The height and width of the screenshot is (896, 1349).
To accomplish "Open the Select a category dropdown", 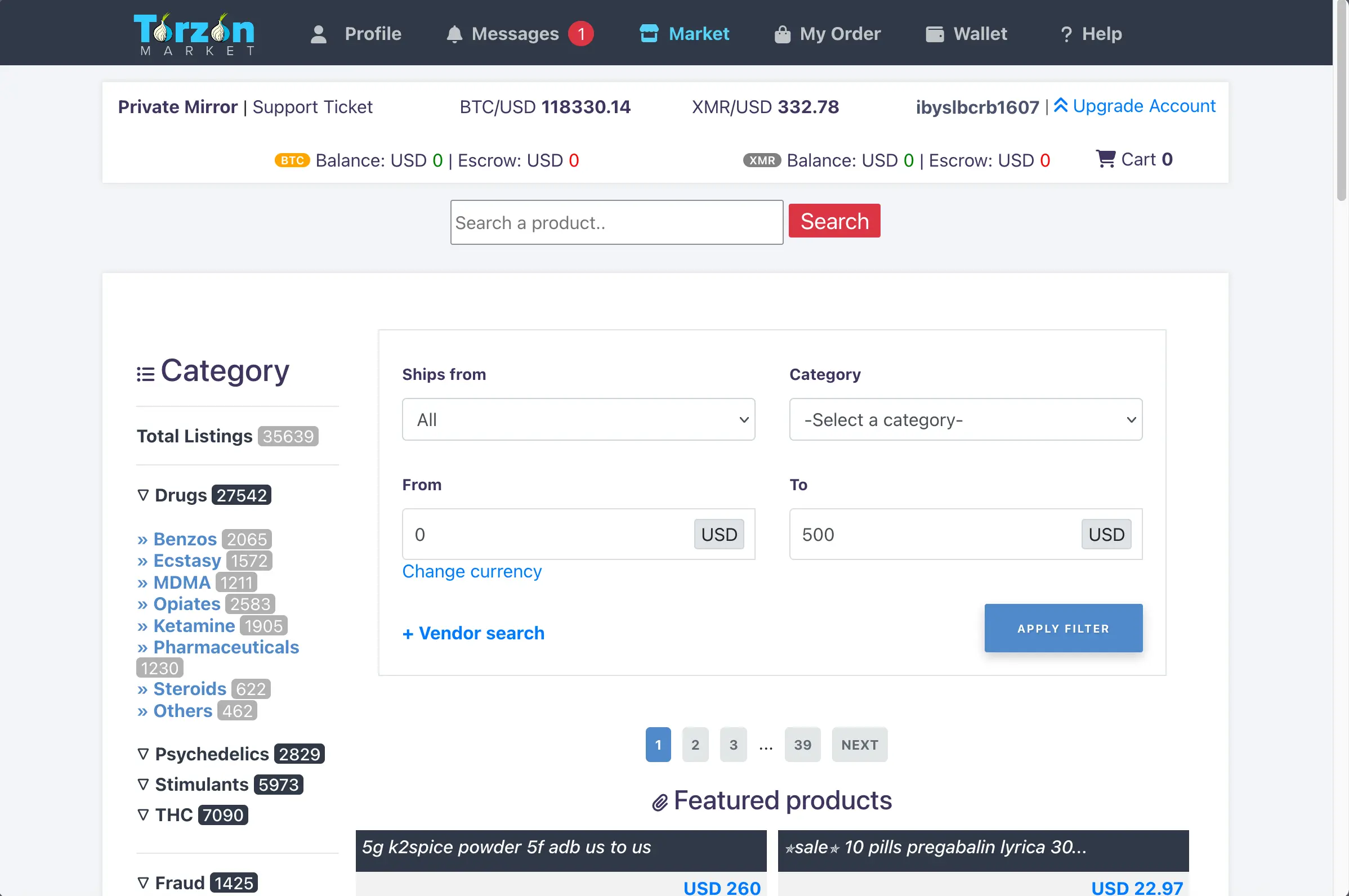I will tap(966, 419).
